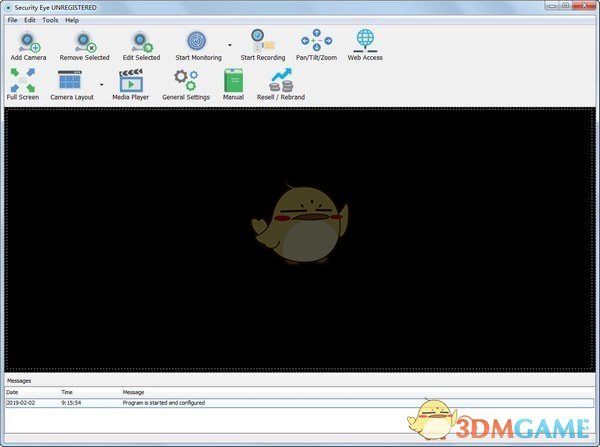Open General Settings gears icon
Viewport: 600px width, 447px height.
[x=186, y=80]
